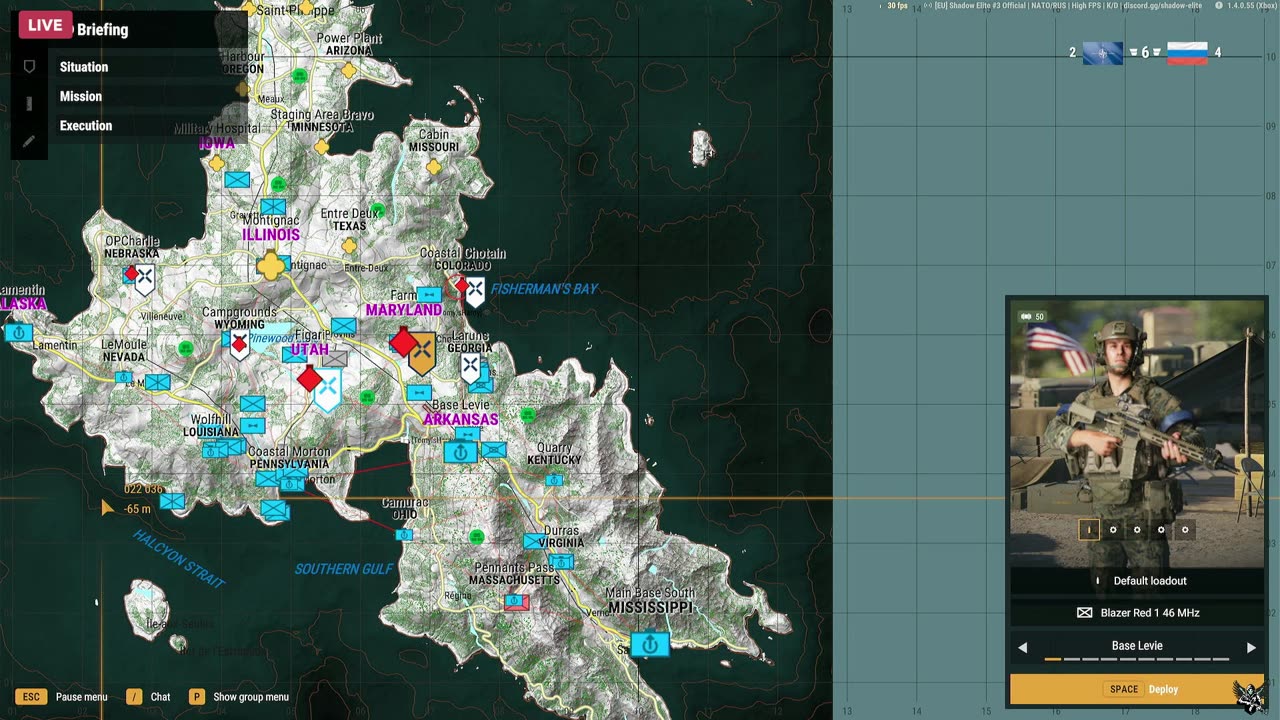Image resolution: width=1280 pixels, height=720 pixels.
Task: Choose the first loadout slot
Action: pos(1089,530)
